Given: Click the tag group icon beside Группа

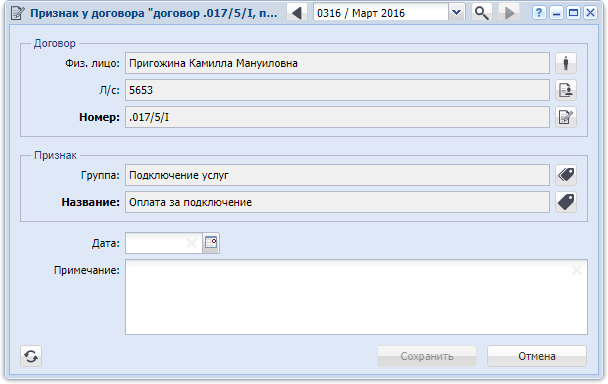Looking at the screenshot, I should (566, 175).
